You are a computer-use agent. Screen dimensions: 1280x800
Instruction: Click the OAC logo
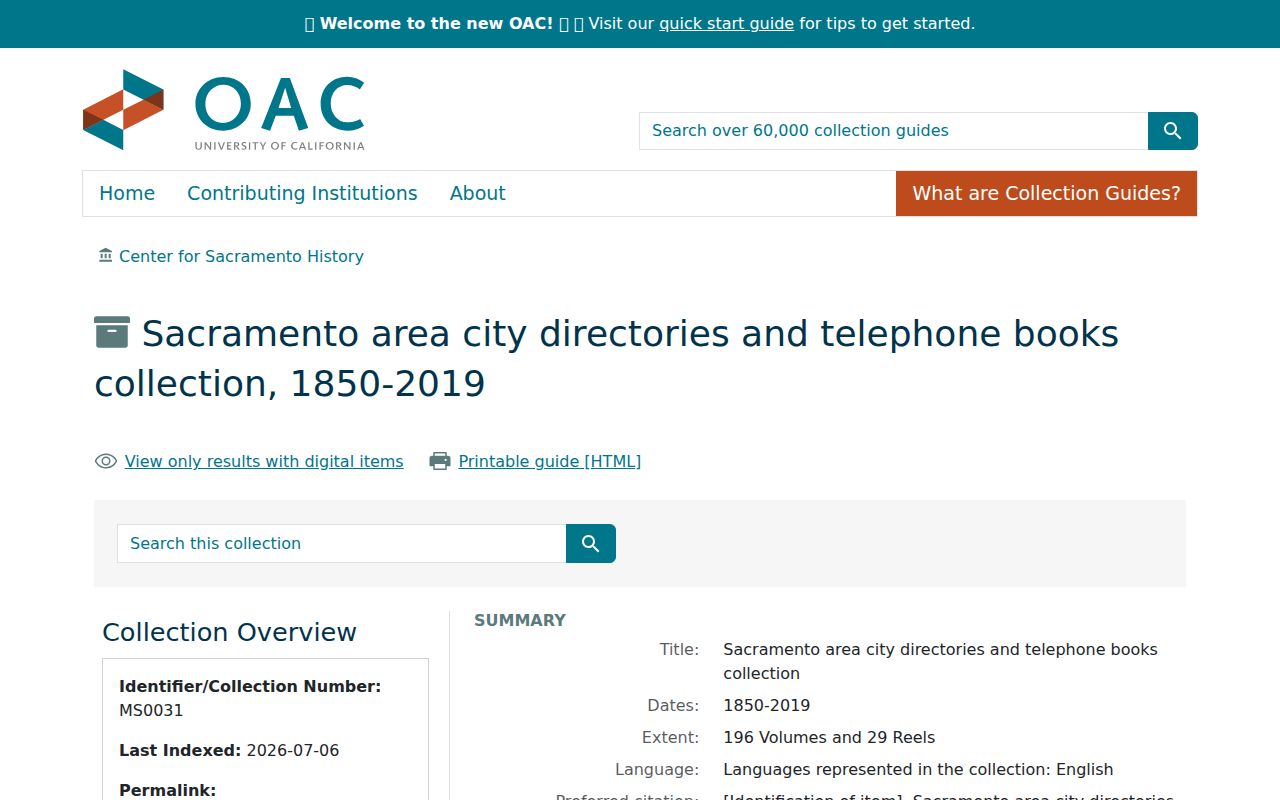point(224,110)
